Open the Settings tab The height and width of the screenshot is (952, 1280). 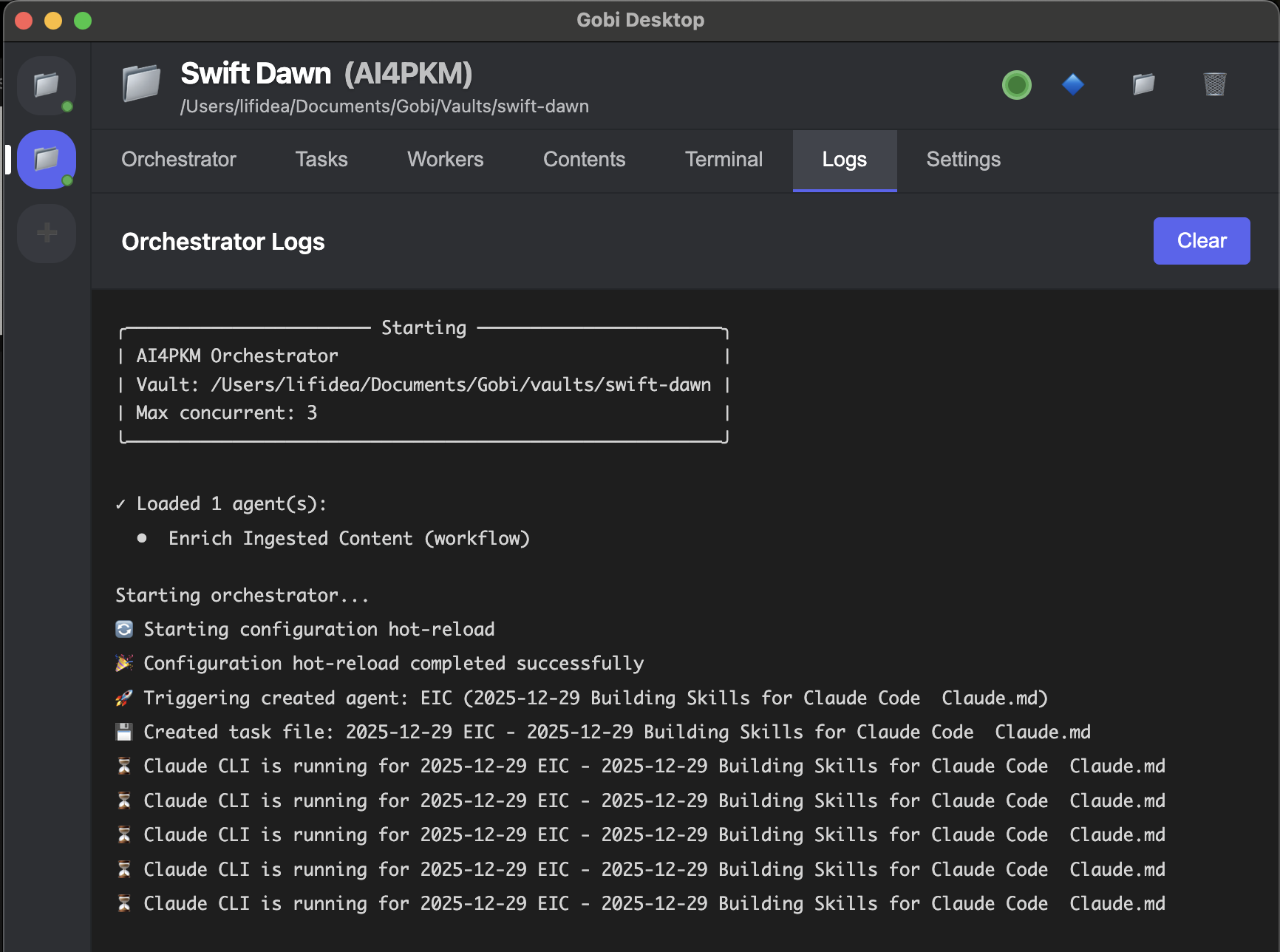point(963,160)
